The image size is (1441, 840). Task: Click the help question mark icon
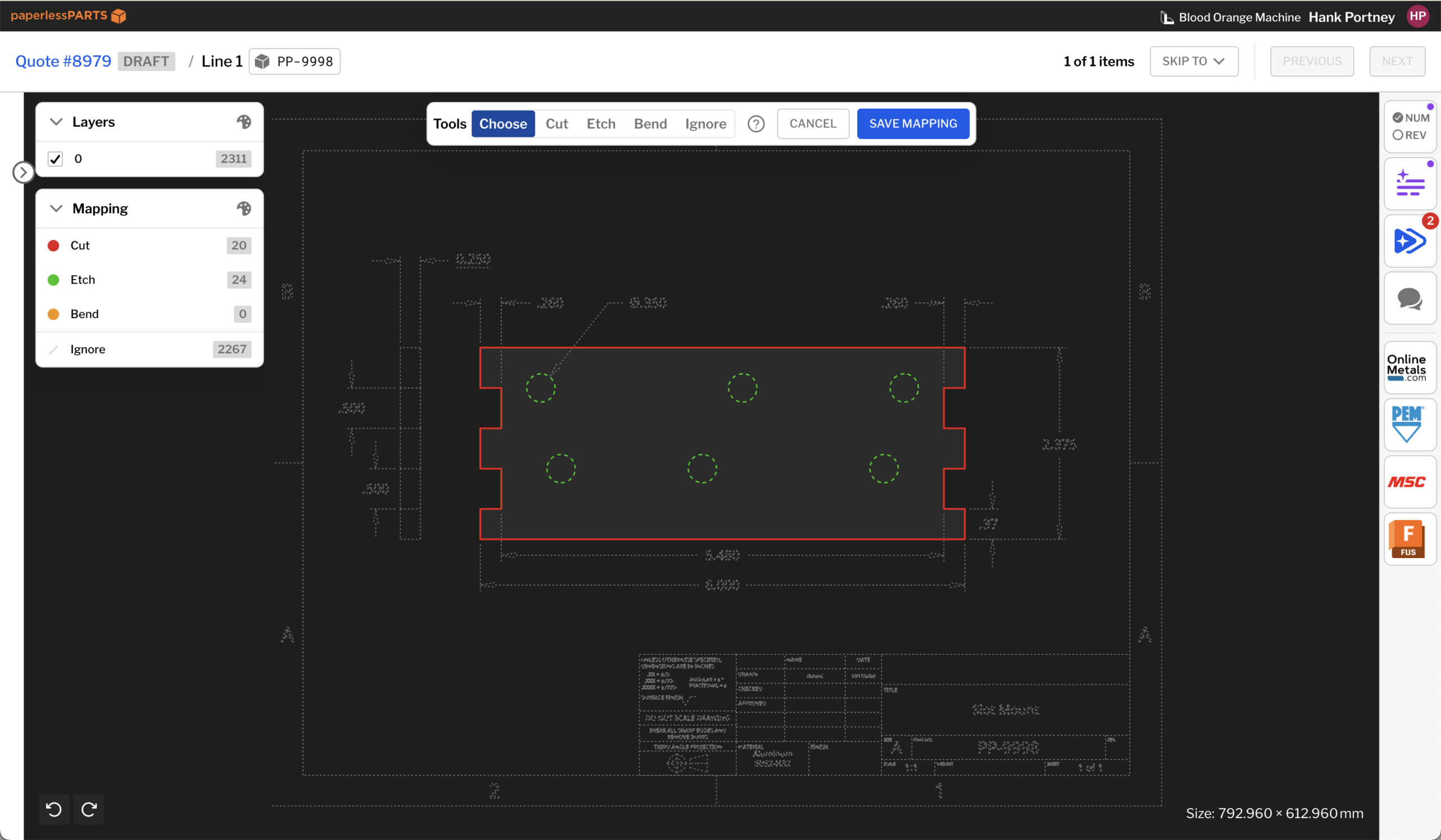click(x=756, y=124)
